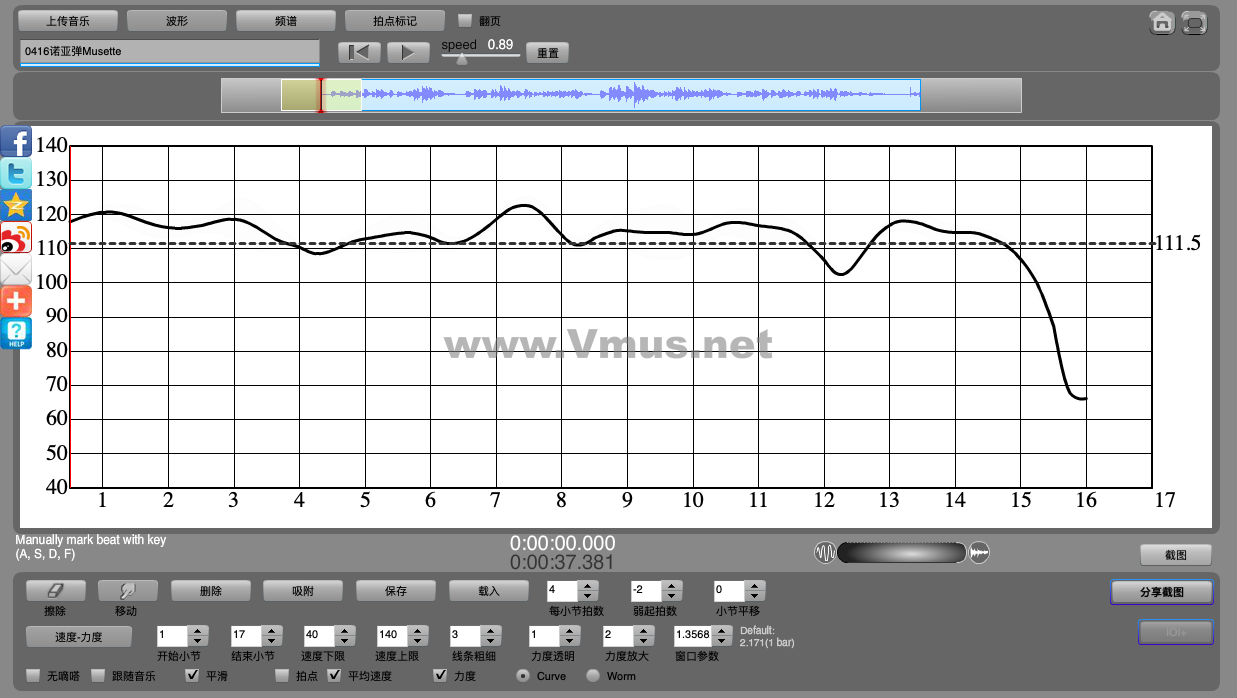Click the Facebook share icon

(x=16, y=142)
